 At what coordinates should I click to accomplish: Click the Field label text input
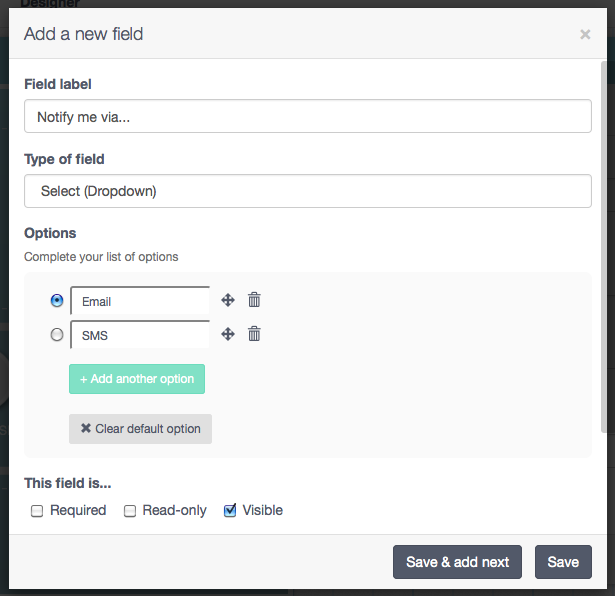[308, 116]
